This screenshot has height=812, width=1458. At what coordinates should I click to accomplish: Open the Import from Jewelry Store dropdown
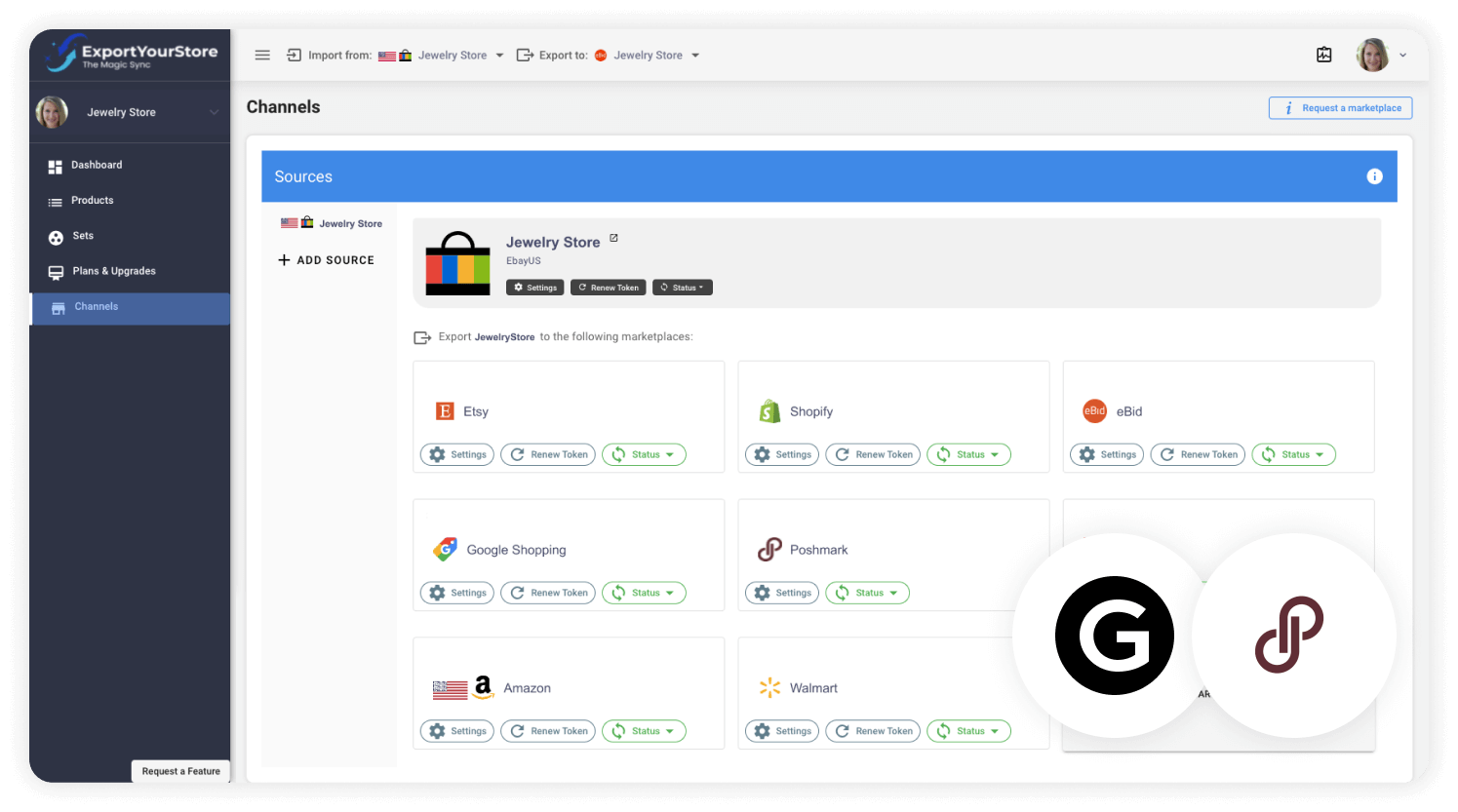[x=442, y=56]
